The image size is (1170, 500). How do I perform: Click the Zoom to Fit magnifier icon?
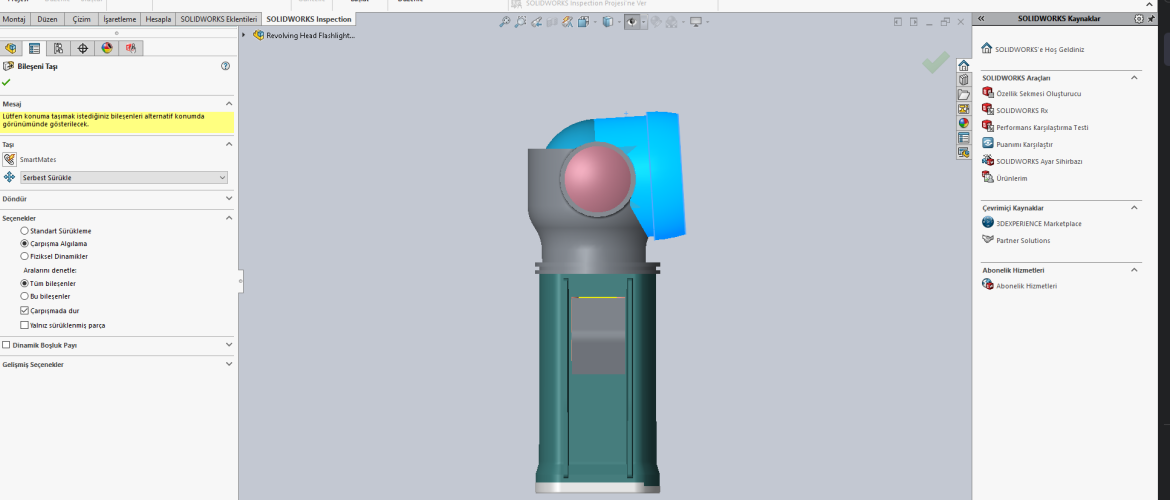(505, 22)
